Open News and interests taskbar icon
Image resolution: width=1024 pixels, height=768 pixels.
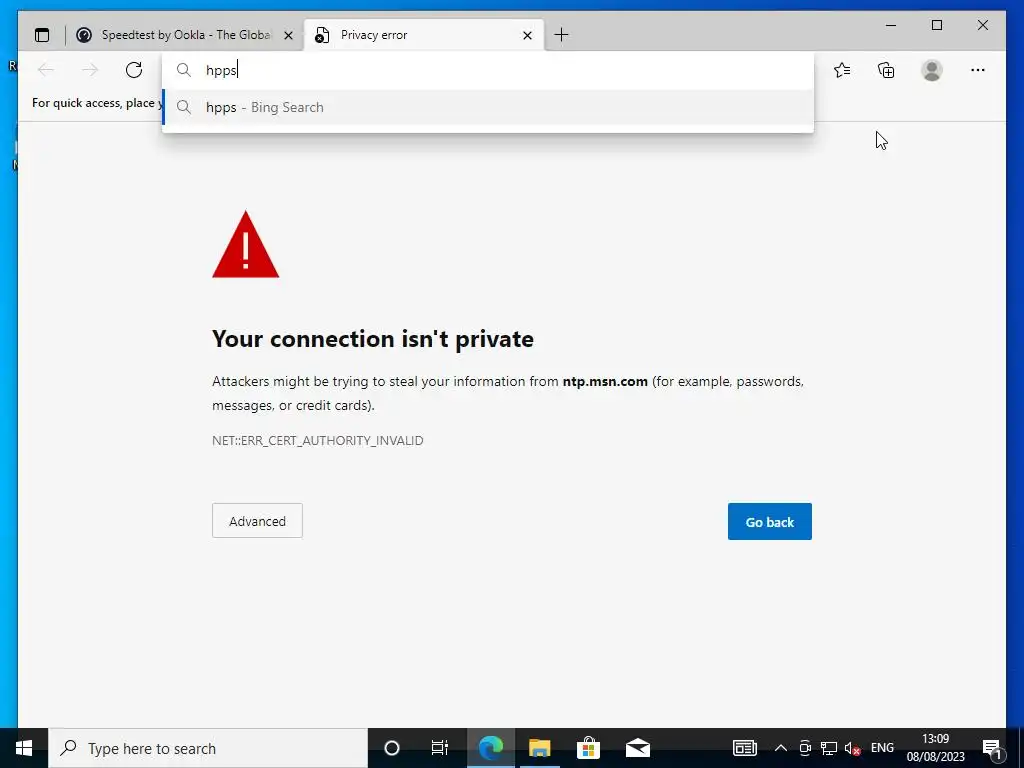click(744, 748)
